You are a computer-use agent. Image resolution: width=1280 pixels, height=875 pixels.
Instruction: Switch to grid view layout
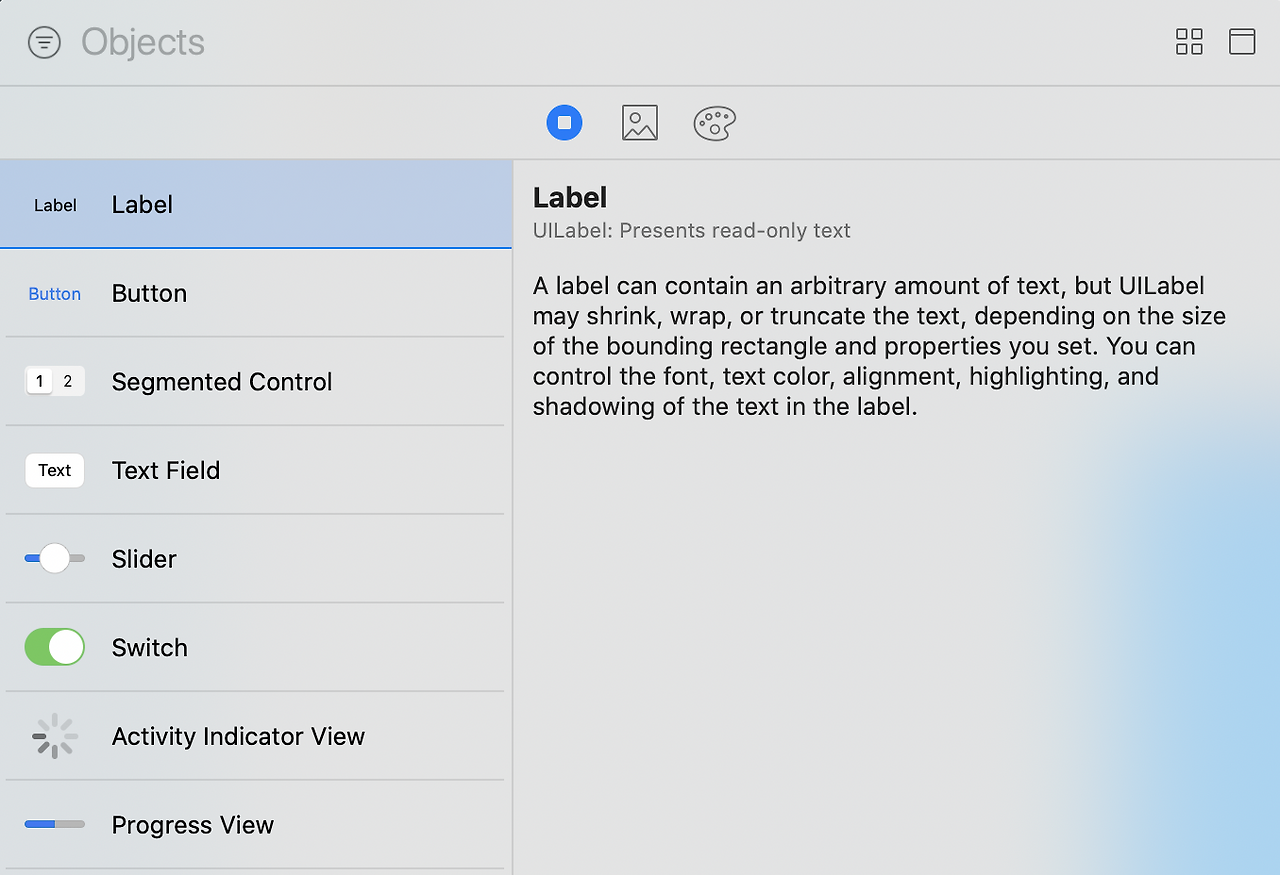[x=1189, y=41]
